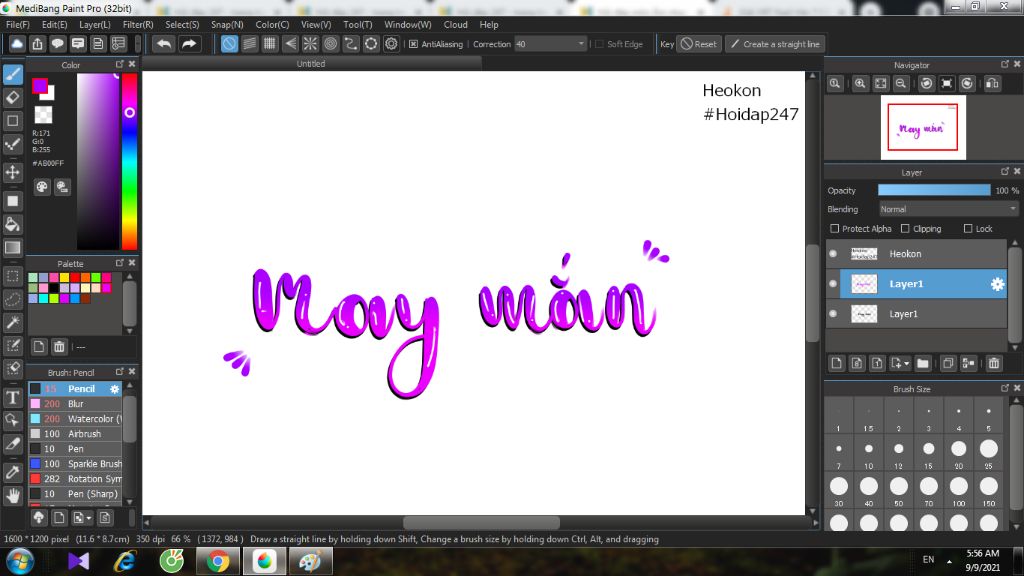Delete layer with Layer panel trash icon
This screenshot has width=1024, height=576.
click(x=994, y=363)
